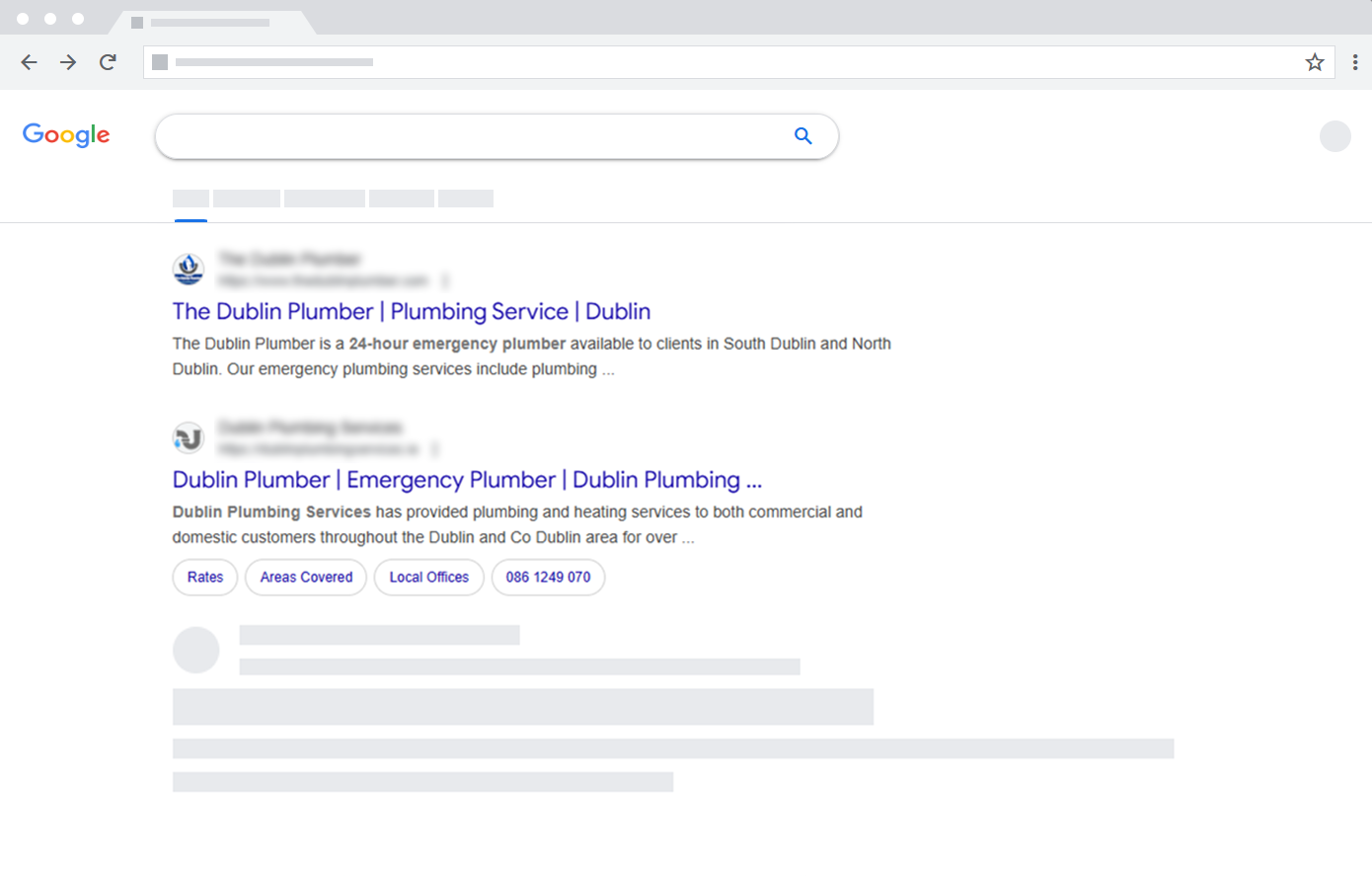Click the 086 1249 070 phone chip
The image size is (1372, 876).
click(548, 577)
